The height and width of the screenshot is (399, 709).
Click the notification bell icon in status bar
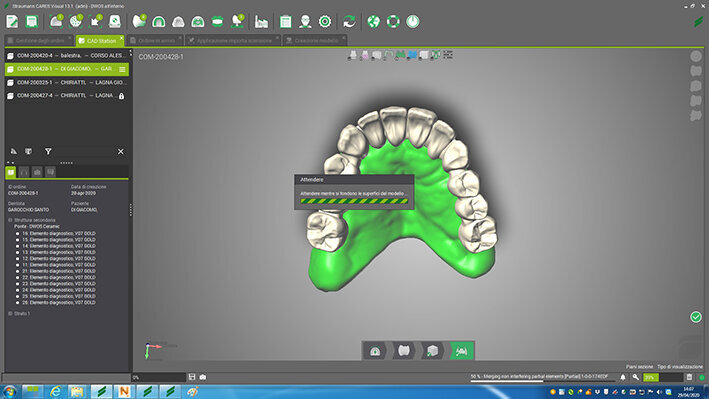623,377
